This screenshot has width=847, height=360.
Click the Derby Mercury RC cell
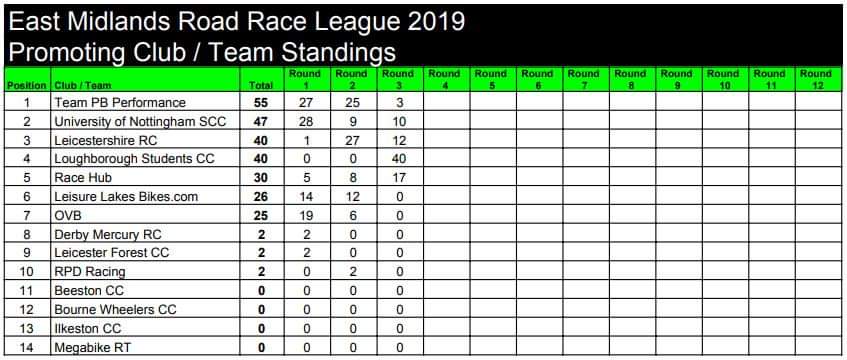145,234
